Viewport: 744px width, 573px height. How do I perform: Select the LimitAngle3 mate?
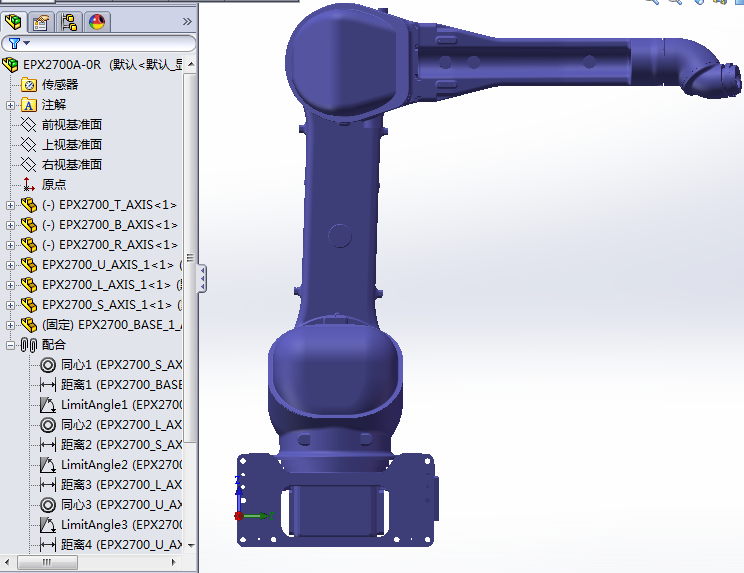[x=111, y=525]
